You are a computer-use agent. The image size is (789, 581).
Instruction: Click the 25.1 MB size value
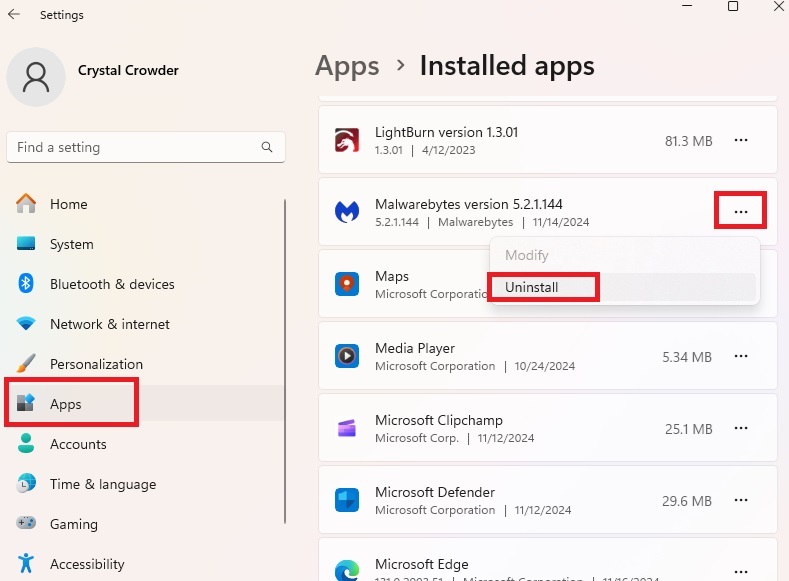click(x=688, y=429)
